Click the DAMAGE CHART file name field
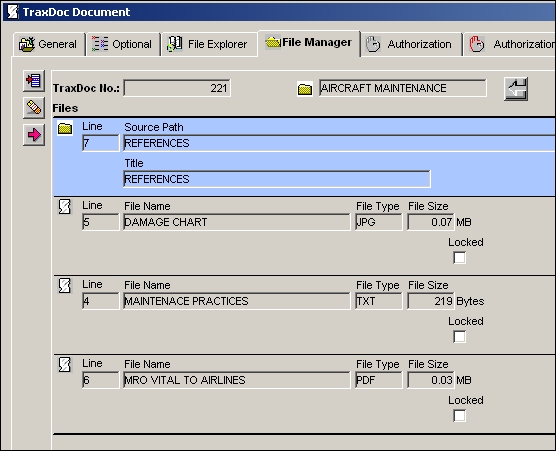 (237, 222)
